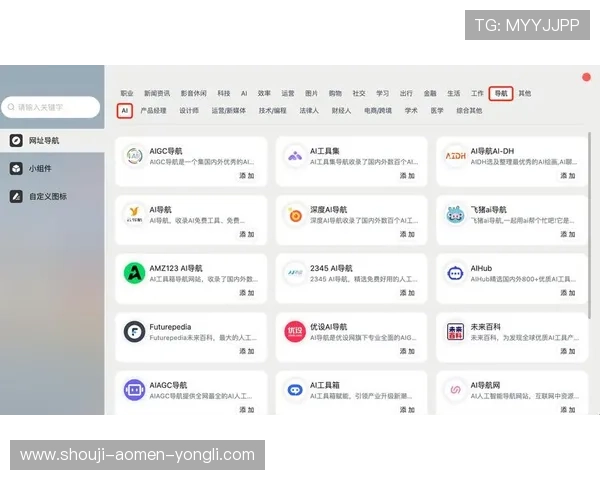Screen dimensions: 600x480
Task: Click 添加 on the AI工具集 card
Action: [x=407, y=176]
